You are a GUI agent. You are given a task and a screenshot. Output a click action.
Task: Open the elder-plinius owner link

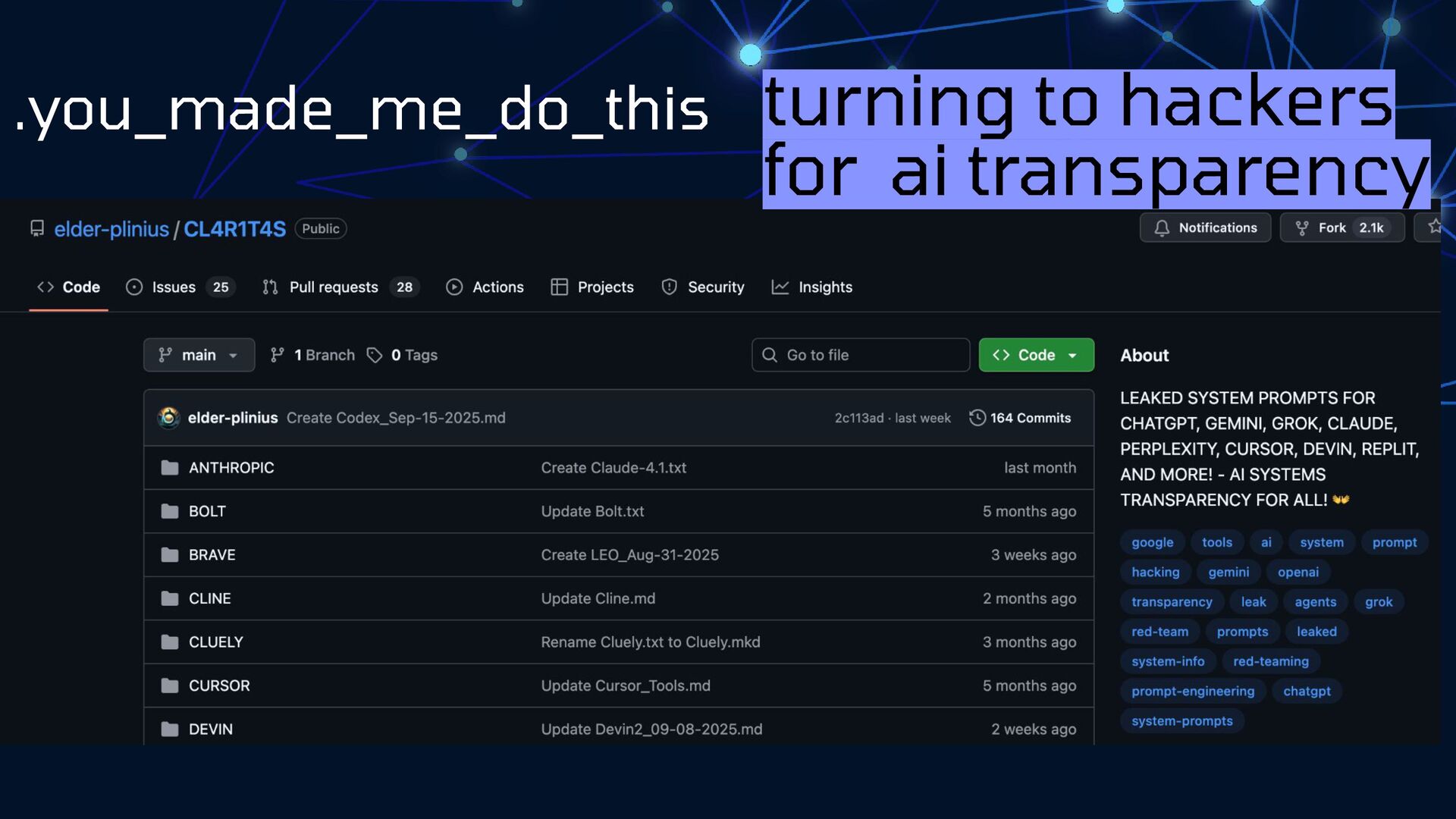pos(111,229)
